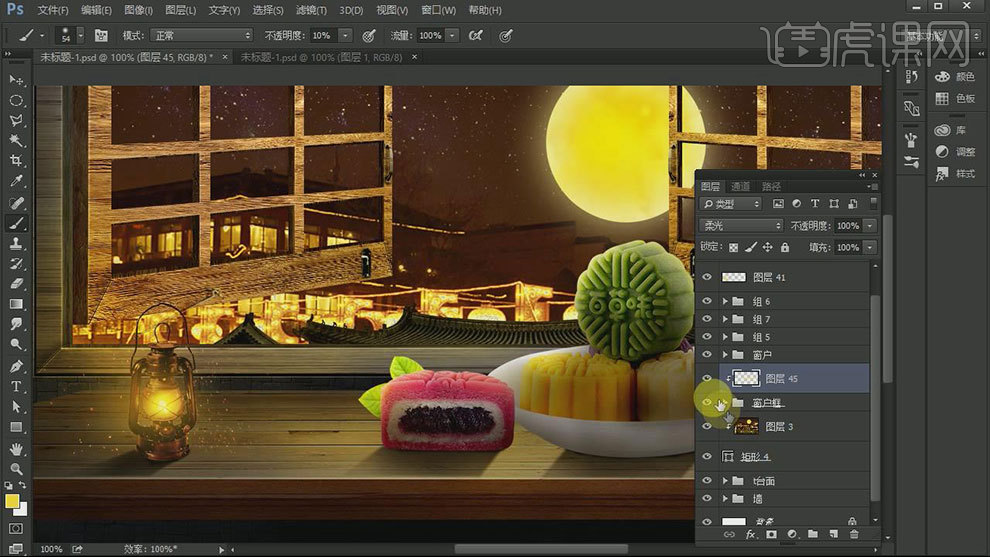Delete layer with trash icon
Viewport: 990px width, 557px height.
pos(854,534)
